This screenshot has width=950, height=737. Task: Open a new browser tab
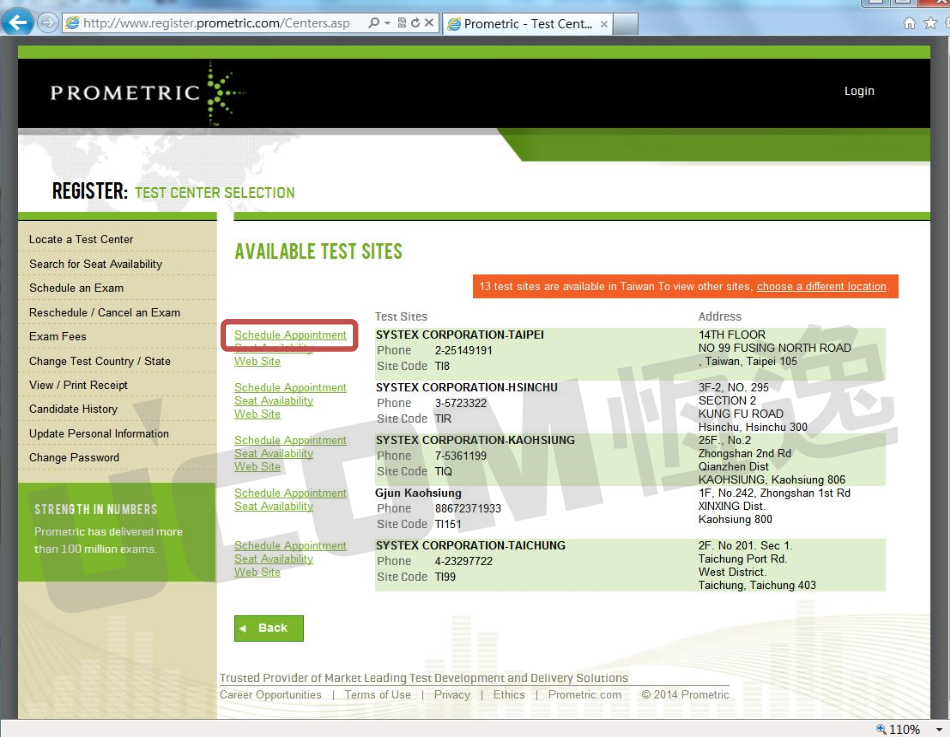(626, 24)
